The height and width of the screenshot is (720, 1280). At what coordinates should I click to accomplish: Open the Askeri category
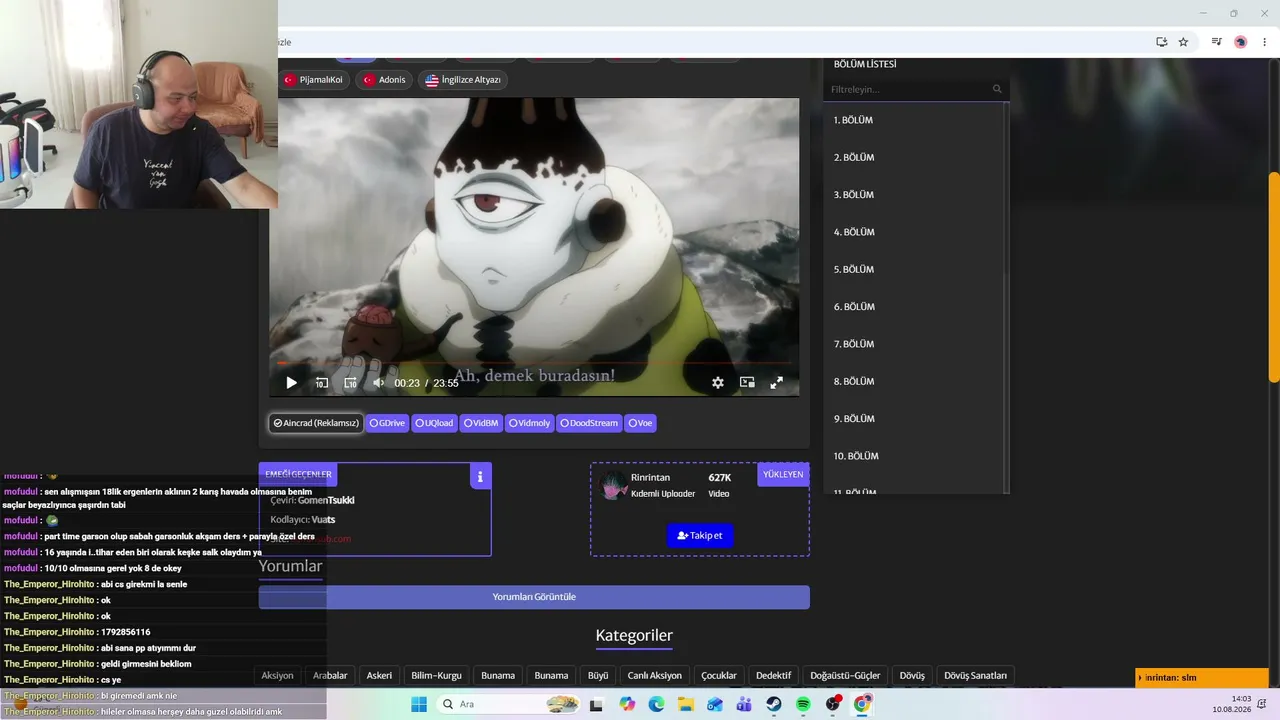tap(379, 675)
